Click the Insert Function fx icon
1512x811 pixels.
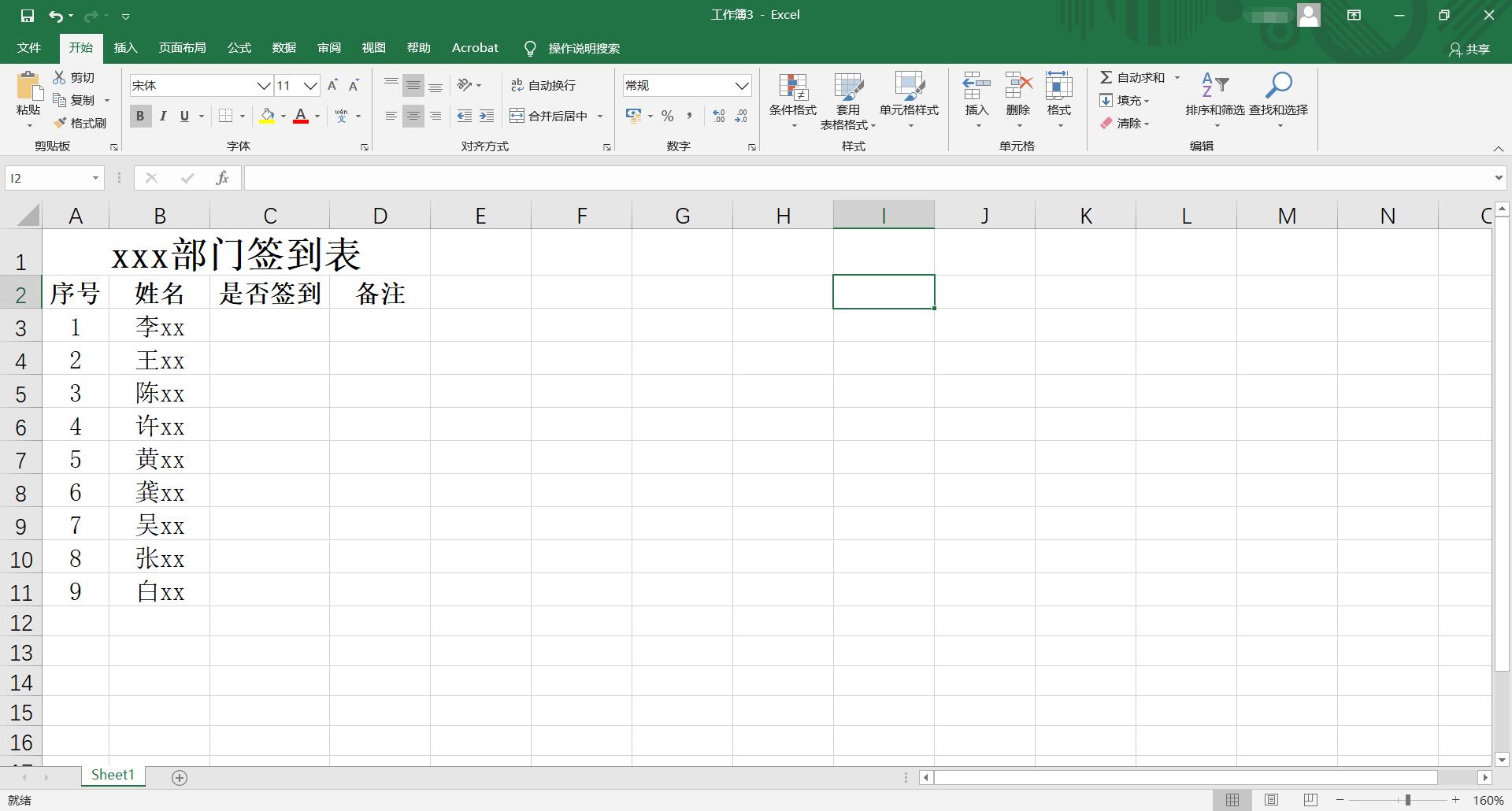coord(222,178)
